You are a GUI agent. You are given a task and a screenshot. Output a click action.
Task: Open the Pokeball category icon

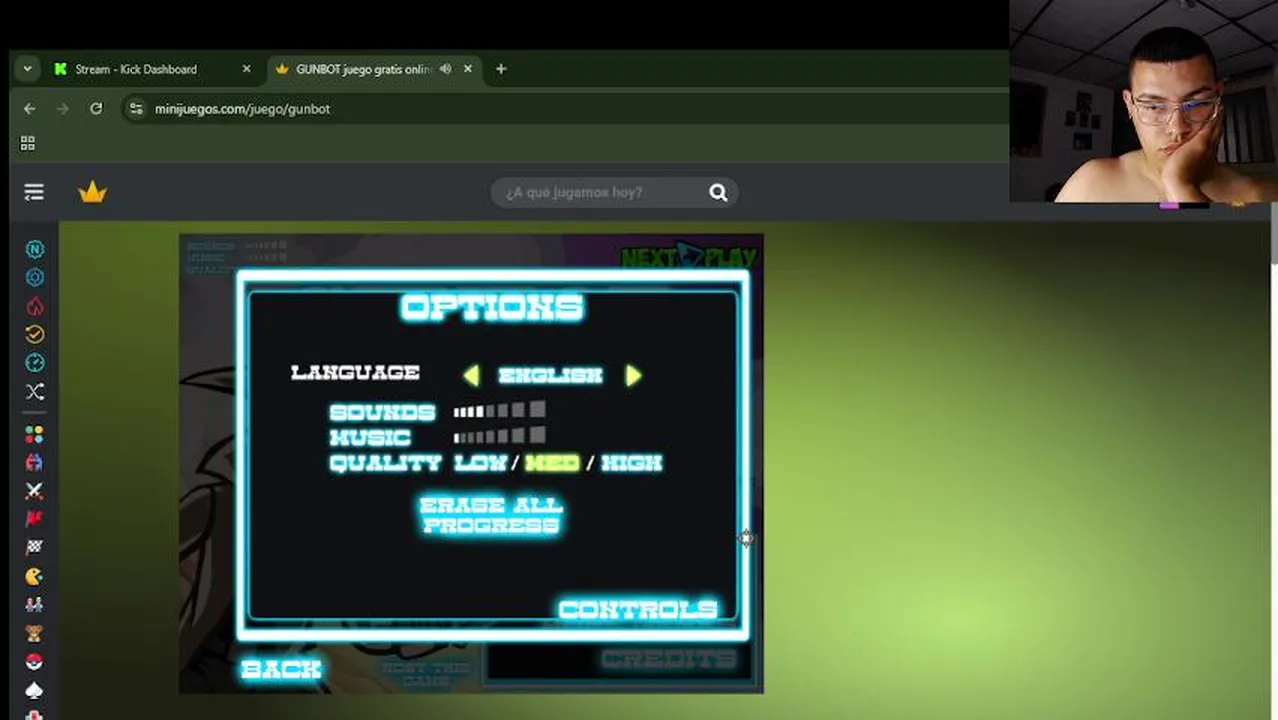click(34, 661)
